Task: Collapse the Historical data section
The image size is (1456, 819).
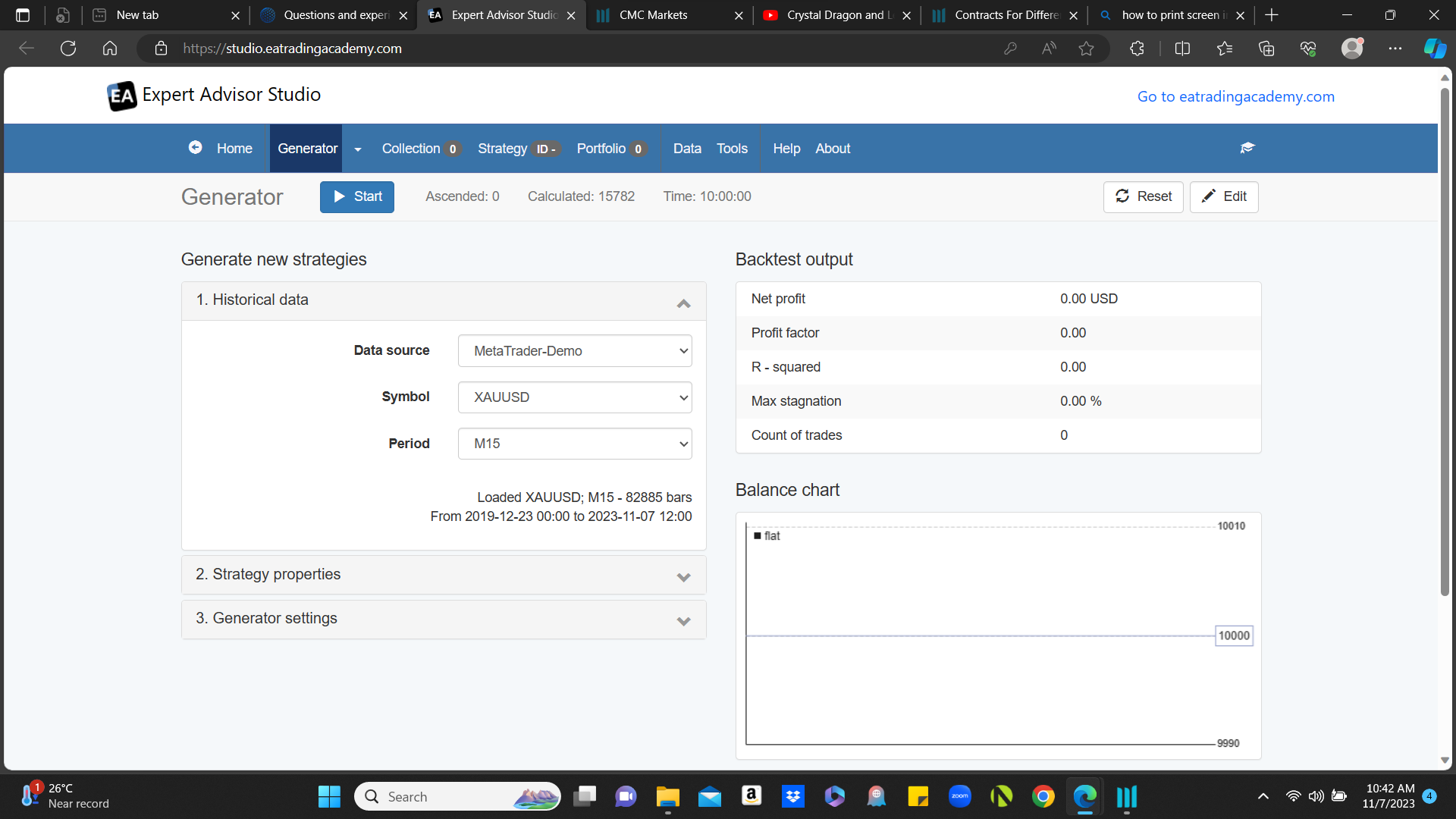Action: pos(444,301)
